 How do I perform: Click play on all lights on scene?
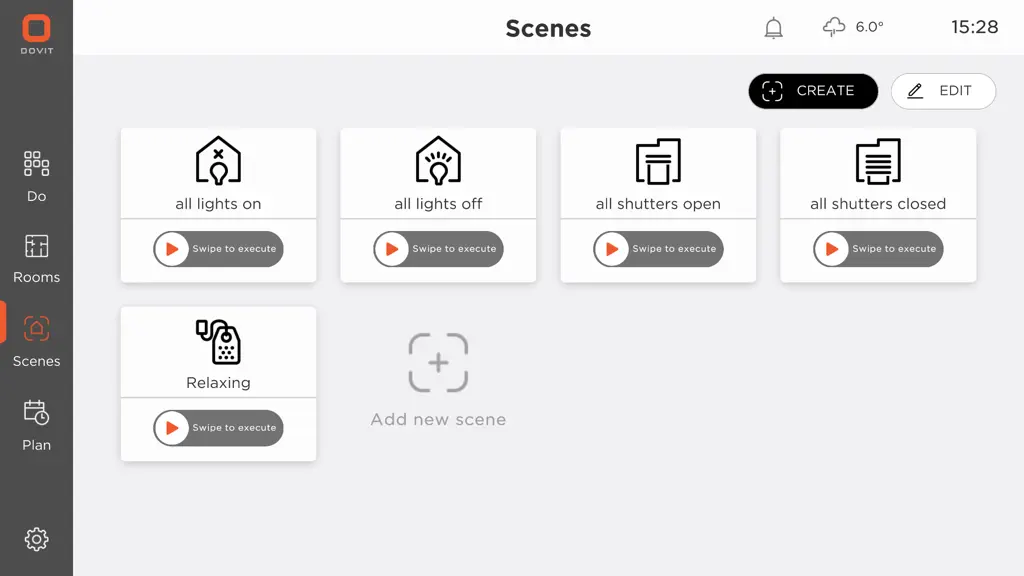[172, 249]
